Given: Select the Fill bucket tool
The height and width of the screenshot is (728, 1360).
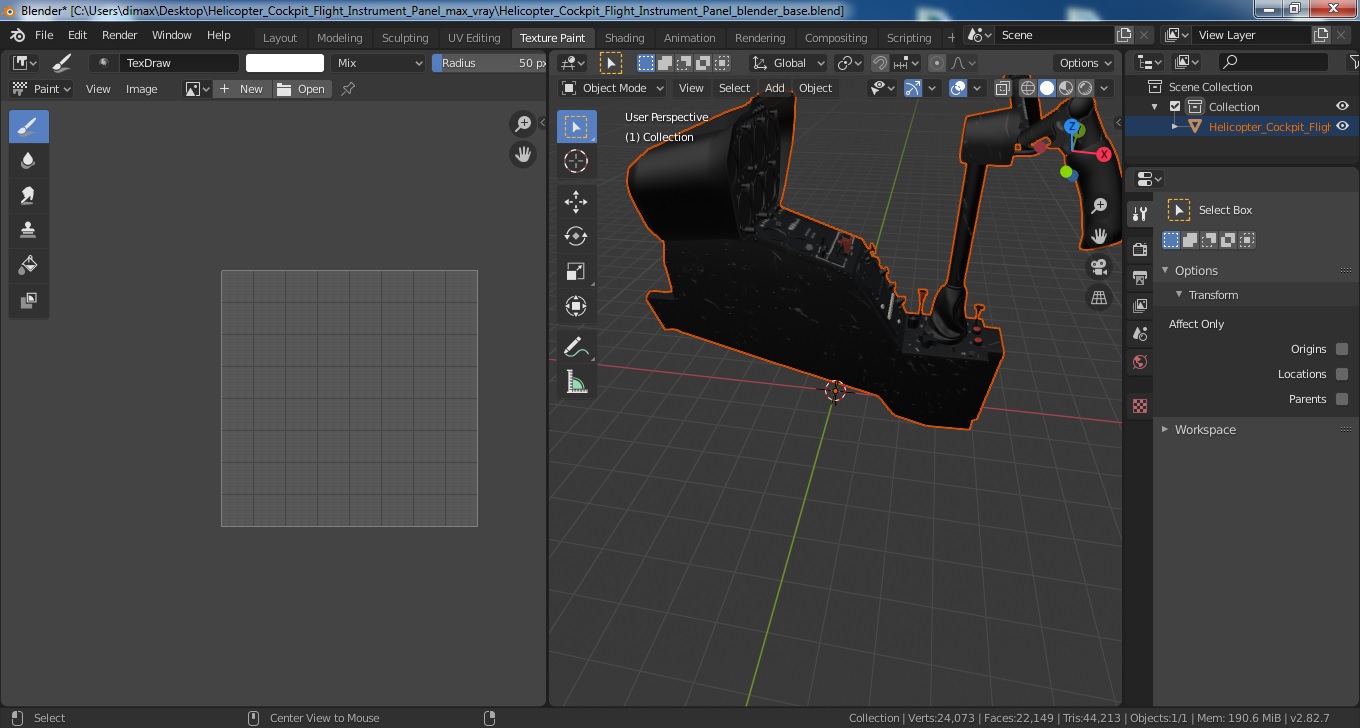Looking at the screenshot, I should (x=29, y=266).
